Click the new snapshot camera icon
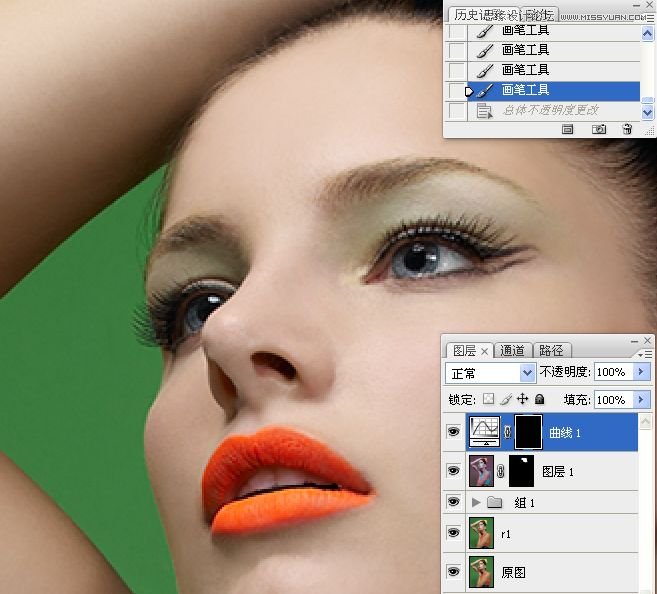Screen dimensions: 657x594 pyautogui.click(x=599, y=129)
